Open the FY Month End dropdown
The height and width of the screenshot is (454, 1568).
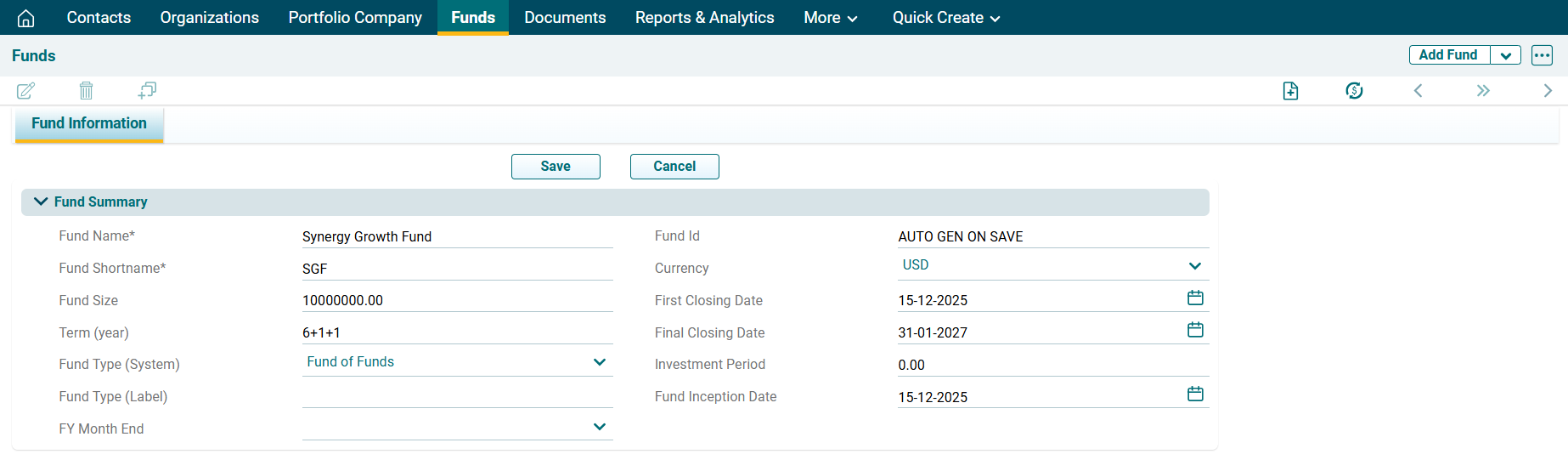coord(600,427)
